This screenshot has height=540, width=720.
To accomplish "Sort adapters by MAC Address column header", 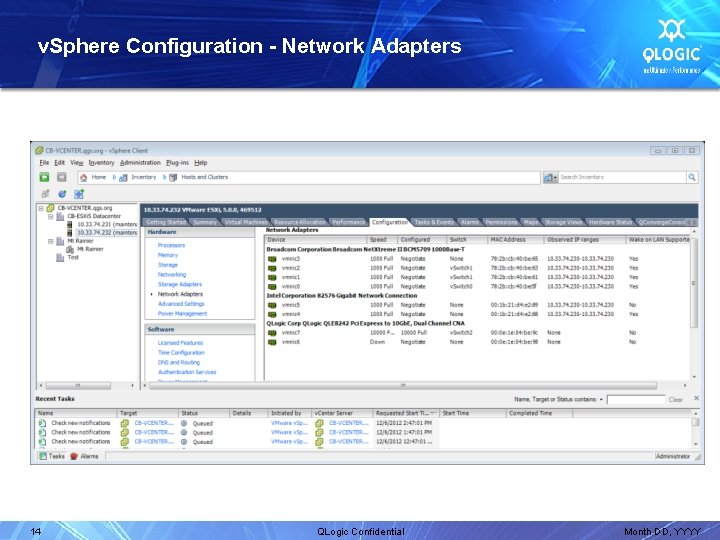I will [515, 240].
